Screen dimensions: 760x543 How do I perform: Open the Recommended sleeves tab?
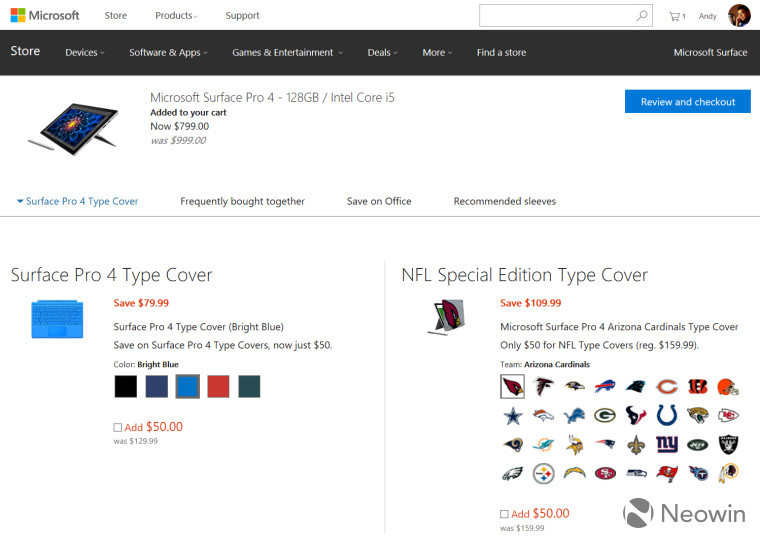(505, 201)
